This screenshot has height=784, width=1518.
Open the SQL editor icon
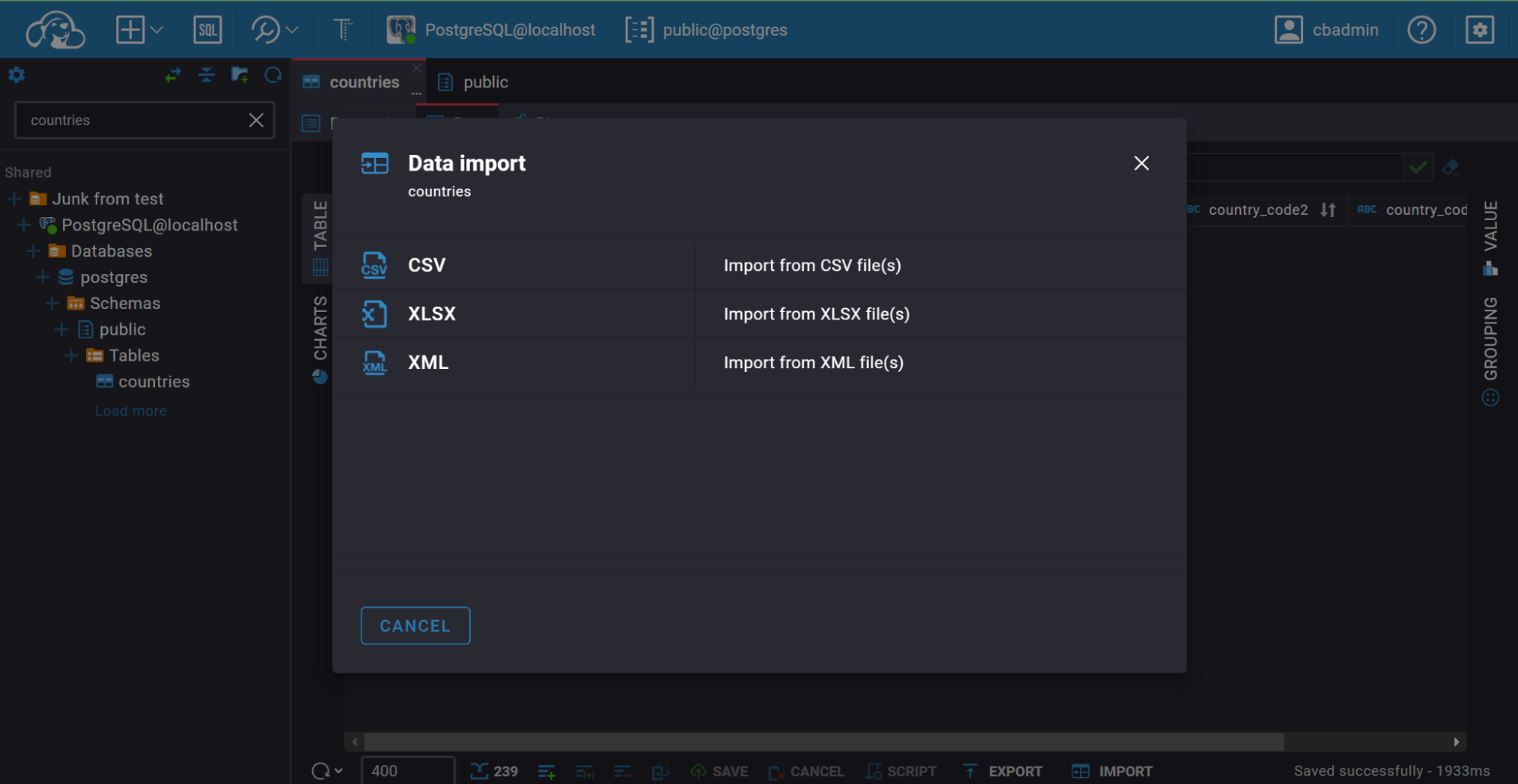coord(207,30)
